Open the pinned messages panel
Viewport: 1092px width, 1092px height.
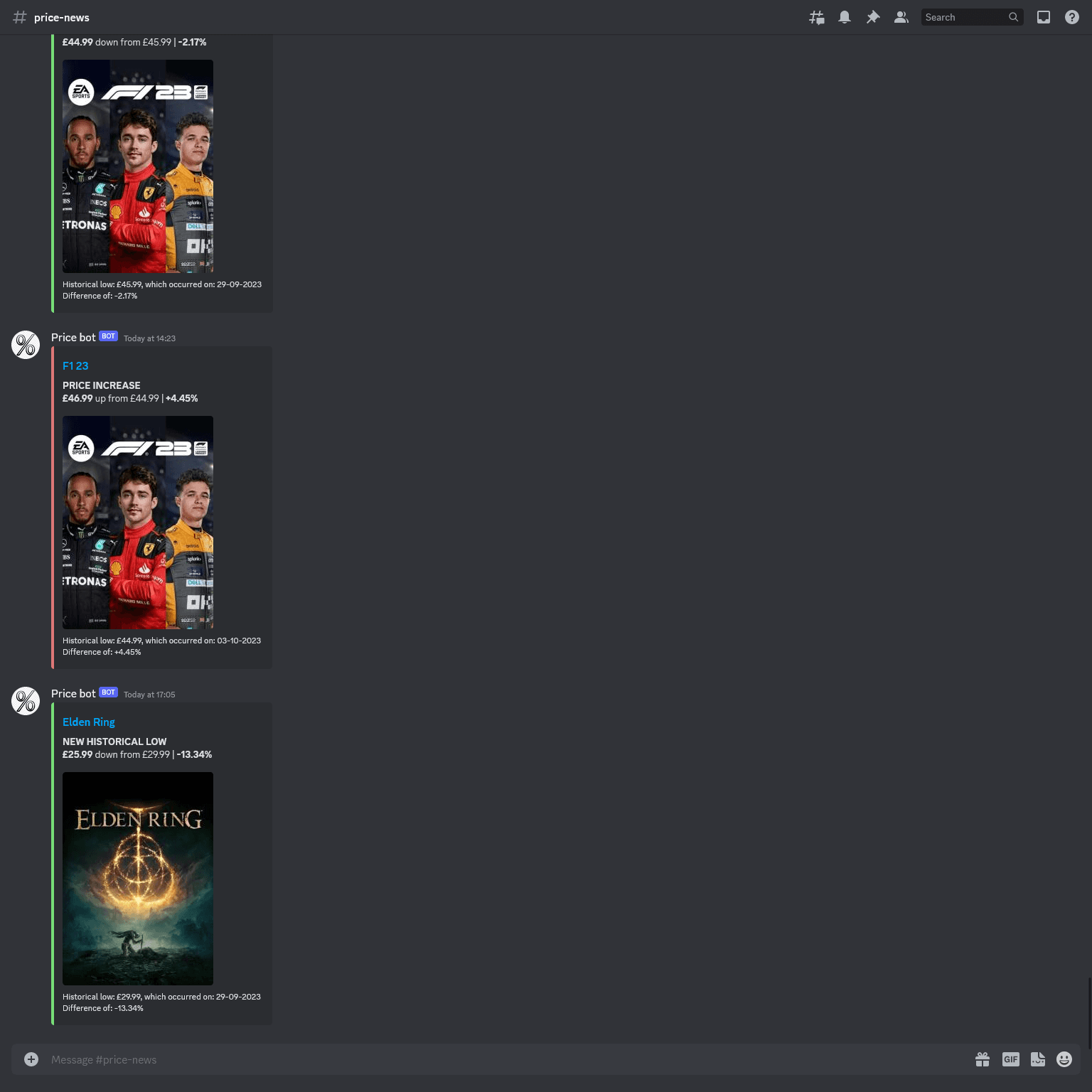point(873,16)
